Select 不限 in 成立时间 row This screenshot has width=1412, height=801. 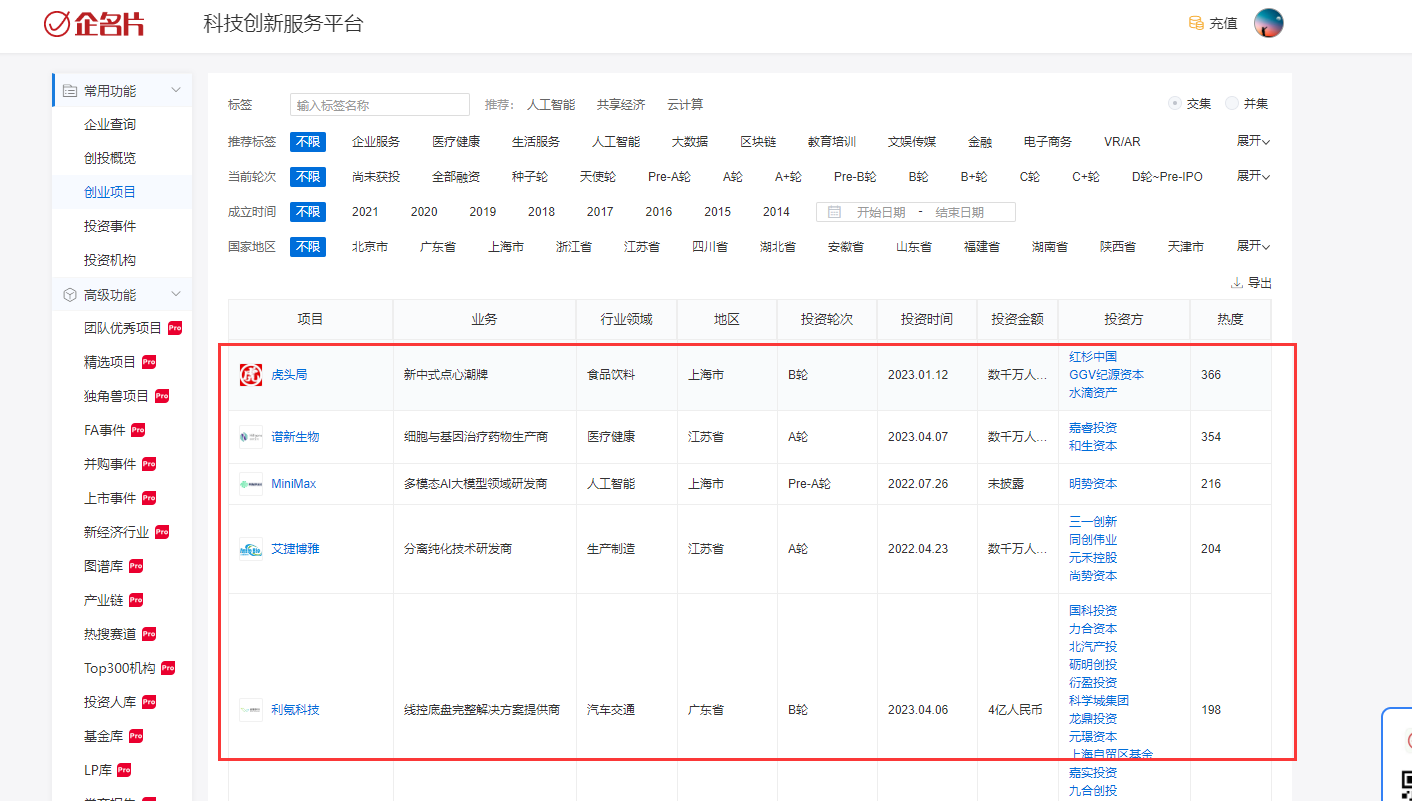[x=308, y=212]
